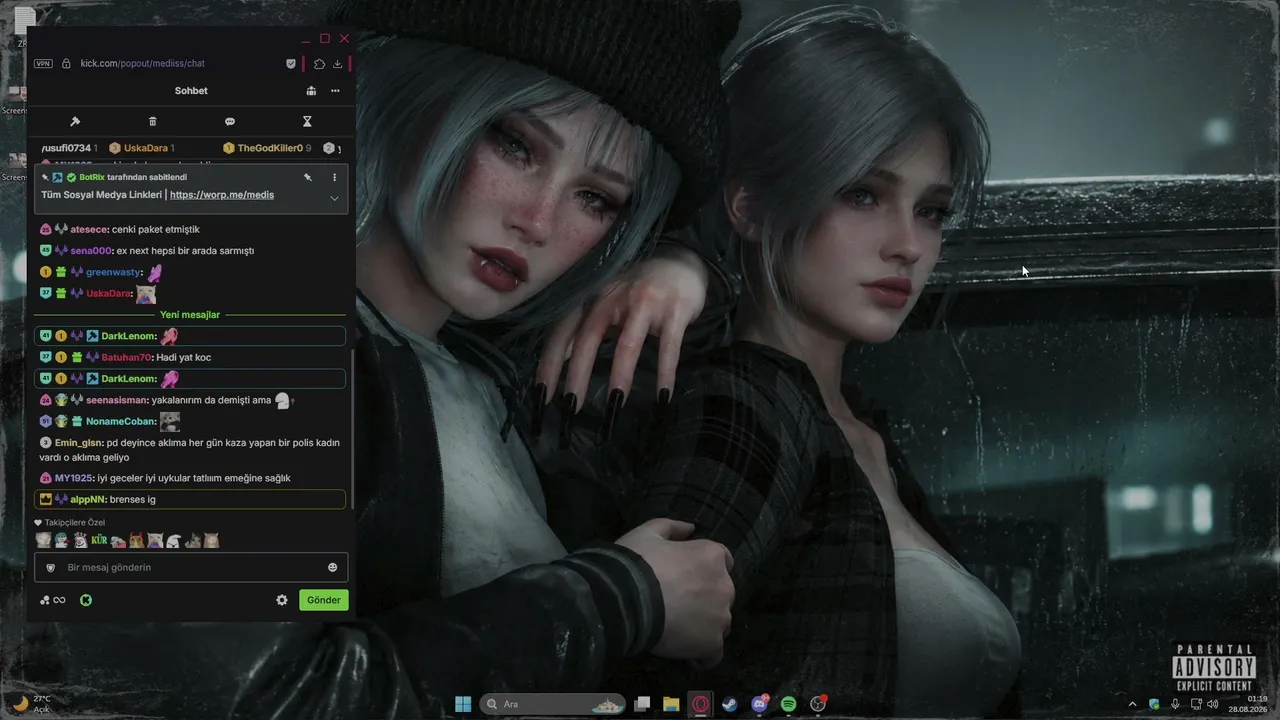Click the ad-blocker shield icon in address bar
This screenshot has height=720, width=1280.
291,63
